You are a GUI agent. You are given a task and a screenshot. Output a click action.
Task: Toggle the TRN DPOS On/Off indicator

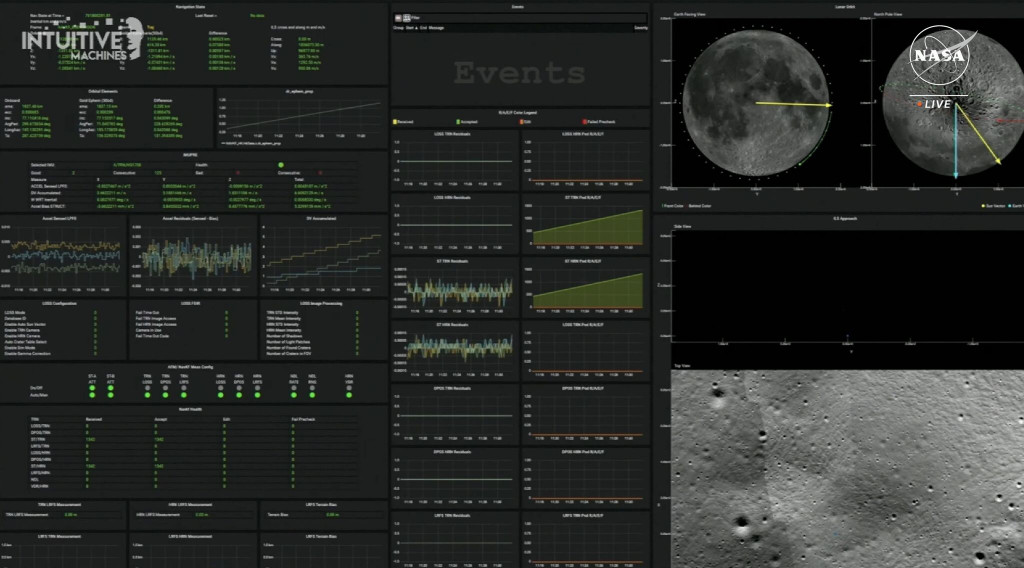tap(165, 388)
